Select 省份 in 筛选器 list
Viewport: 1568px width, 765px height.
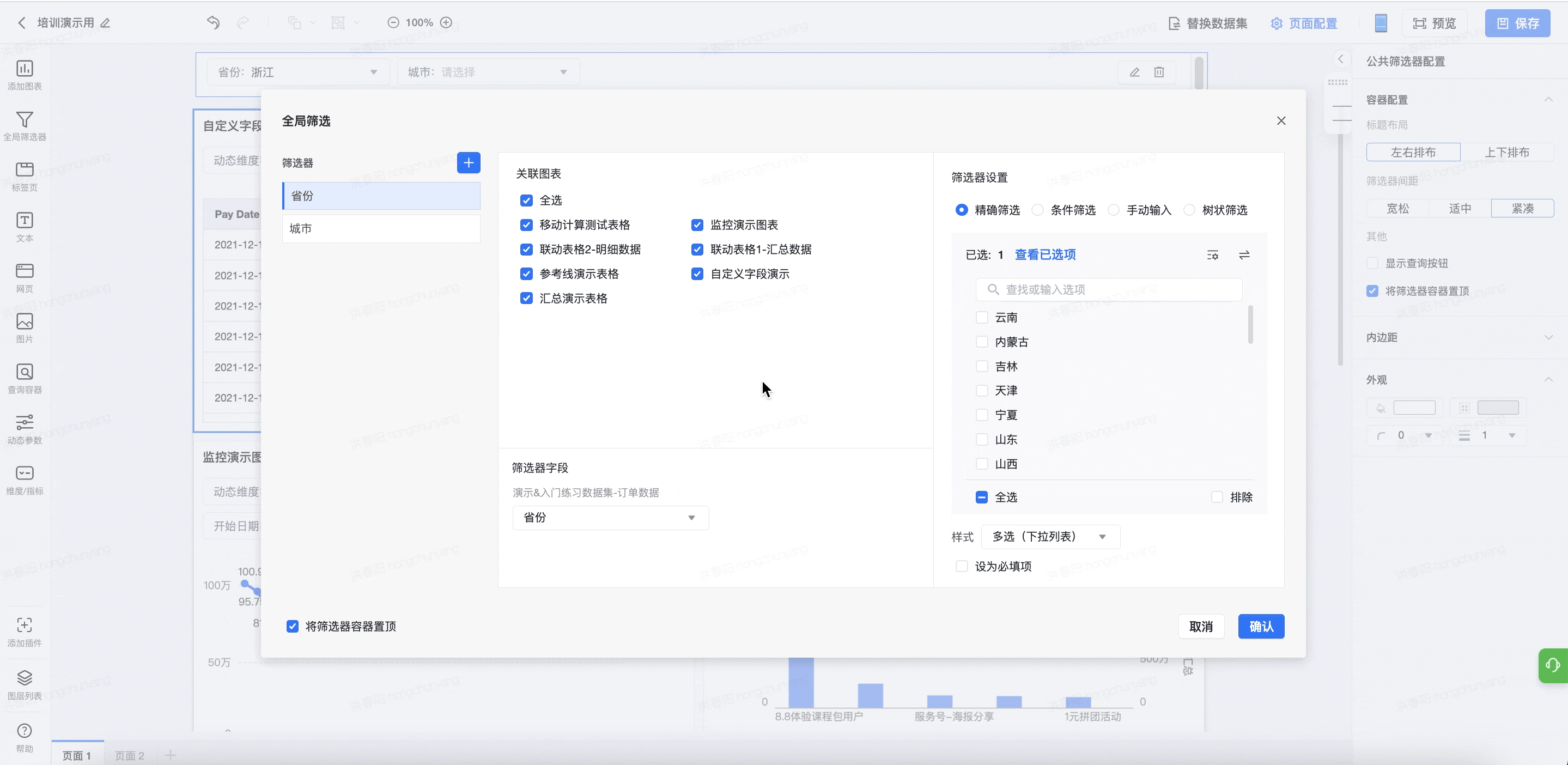point(381,196)
